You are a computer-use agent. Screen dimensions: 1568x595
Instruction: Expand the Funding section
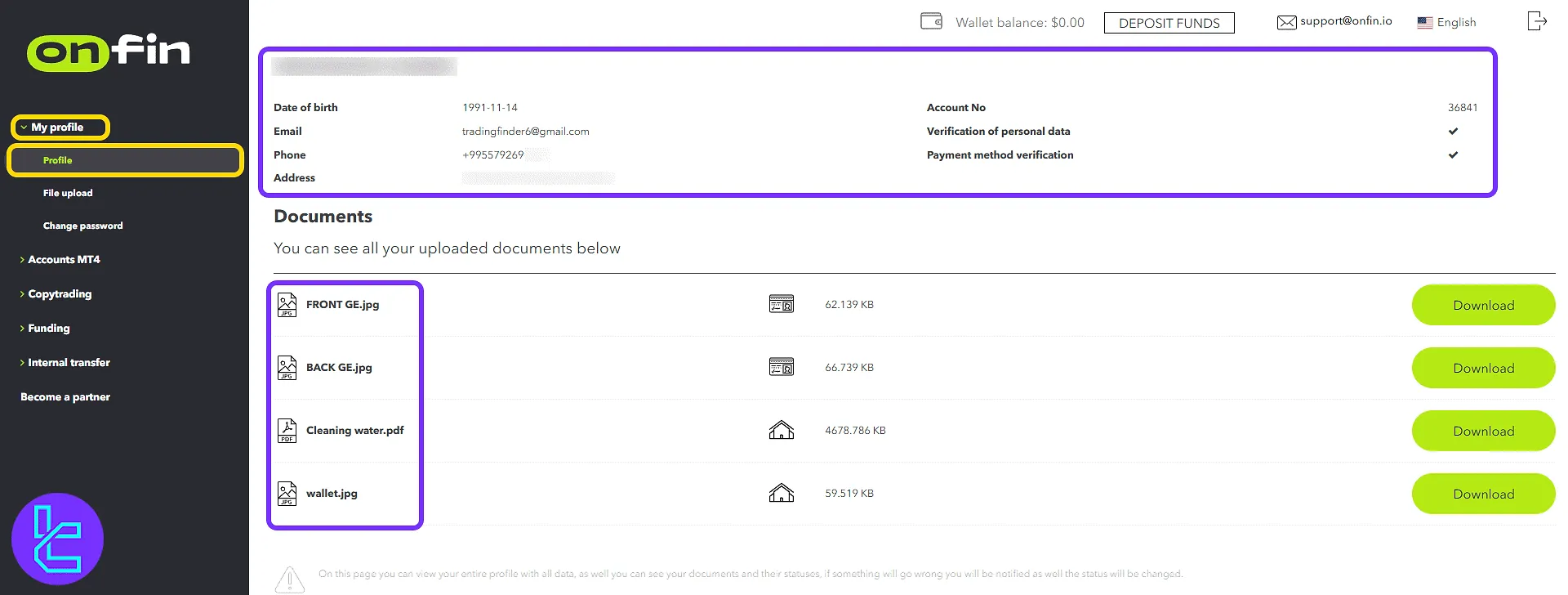pos(45,329)
